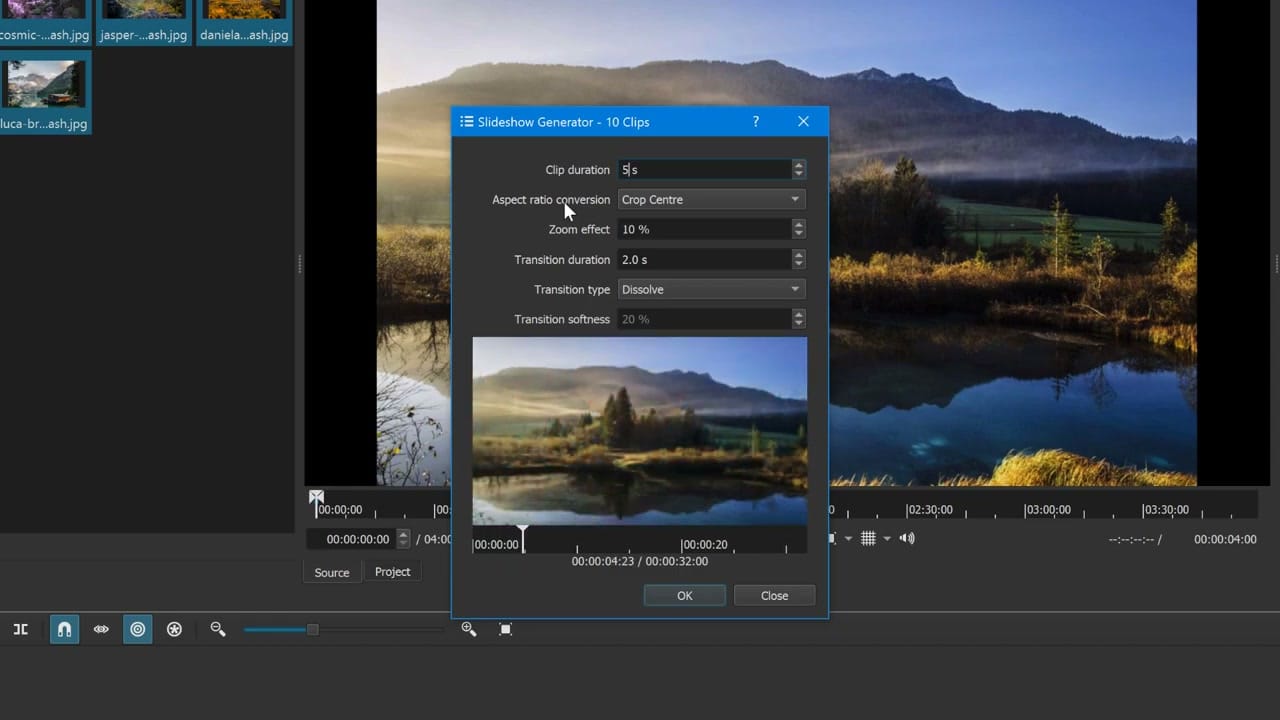The width and height of the screenshot is (1280, 720).
Task: Adjust the timeline zoom slider
Action: pyautogui.click(x=311, y=629)
